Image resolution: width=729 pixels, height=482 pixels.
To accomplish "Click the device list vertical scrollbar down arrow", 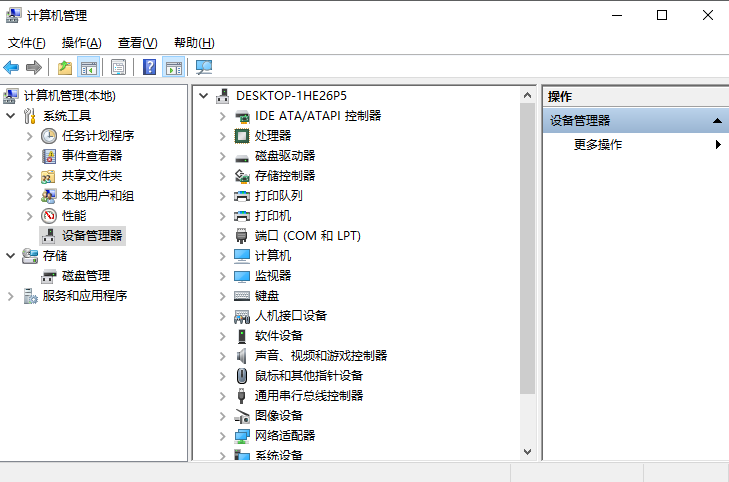I will point(528,452).
